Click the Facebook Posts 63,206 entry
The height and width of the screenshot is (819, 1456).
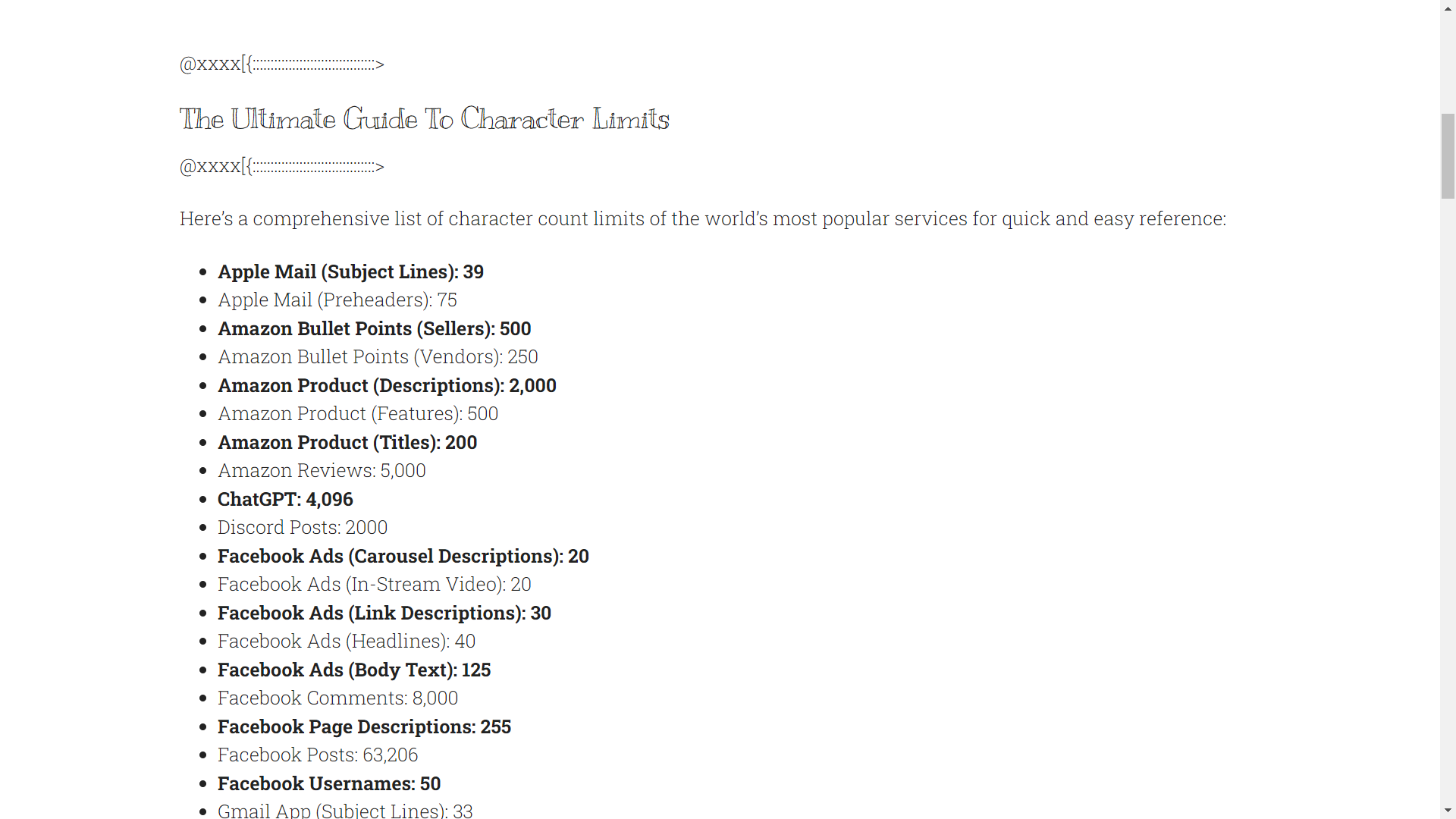point(318,755)
